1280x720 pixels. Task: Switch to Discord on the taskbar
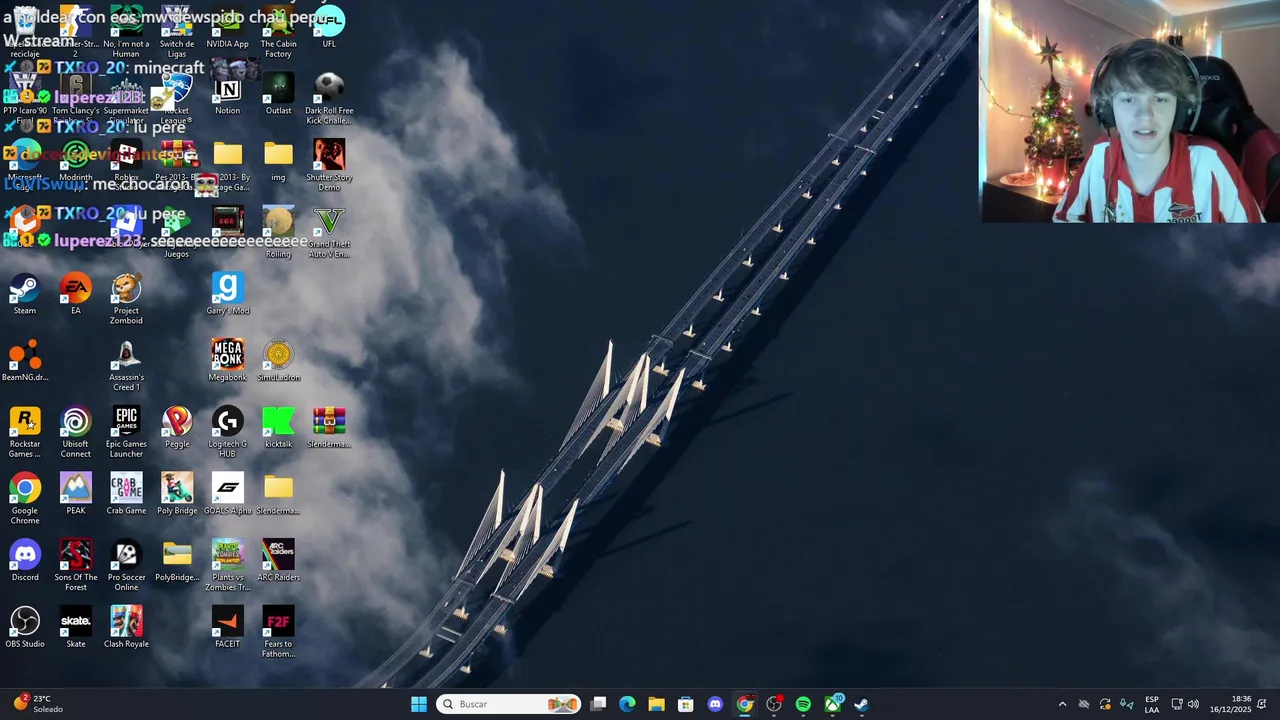point(715,704)
